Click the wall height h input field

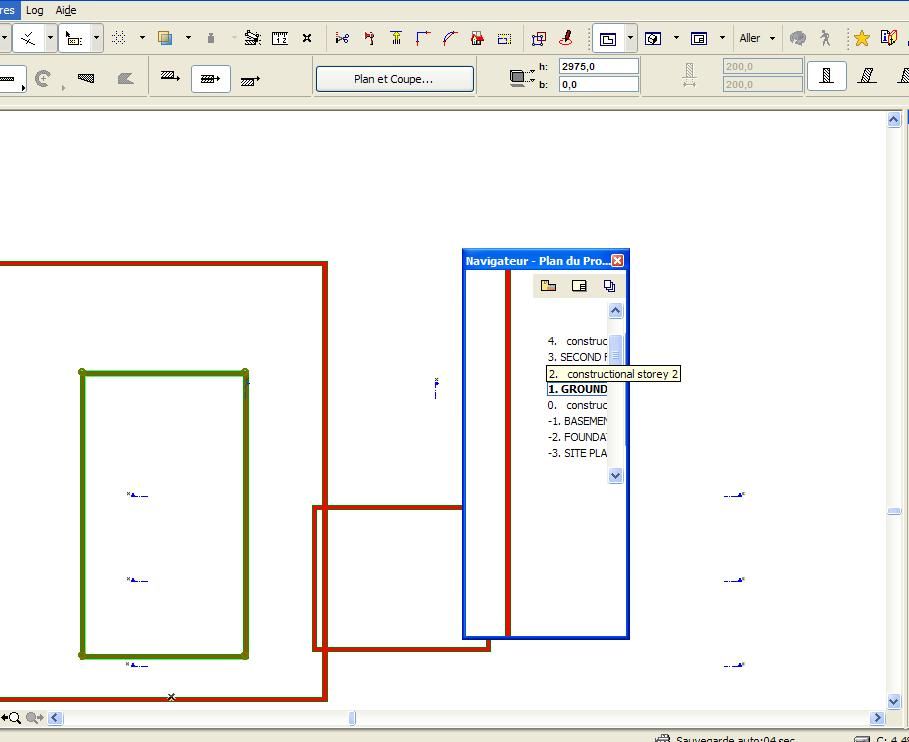click(598, 67)
